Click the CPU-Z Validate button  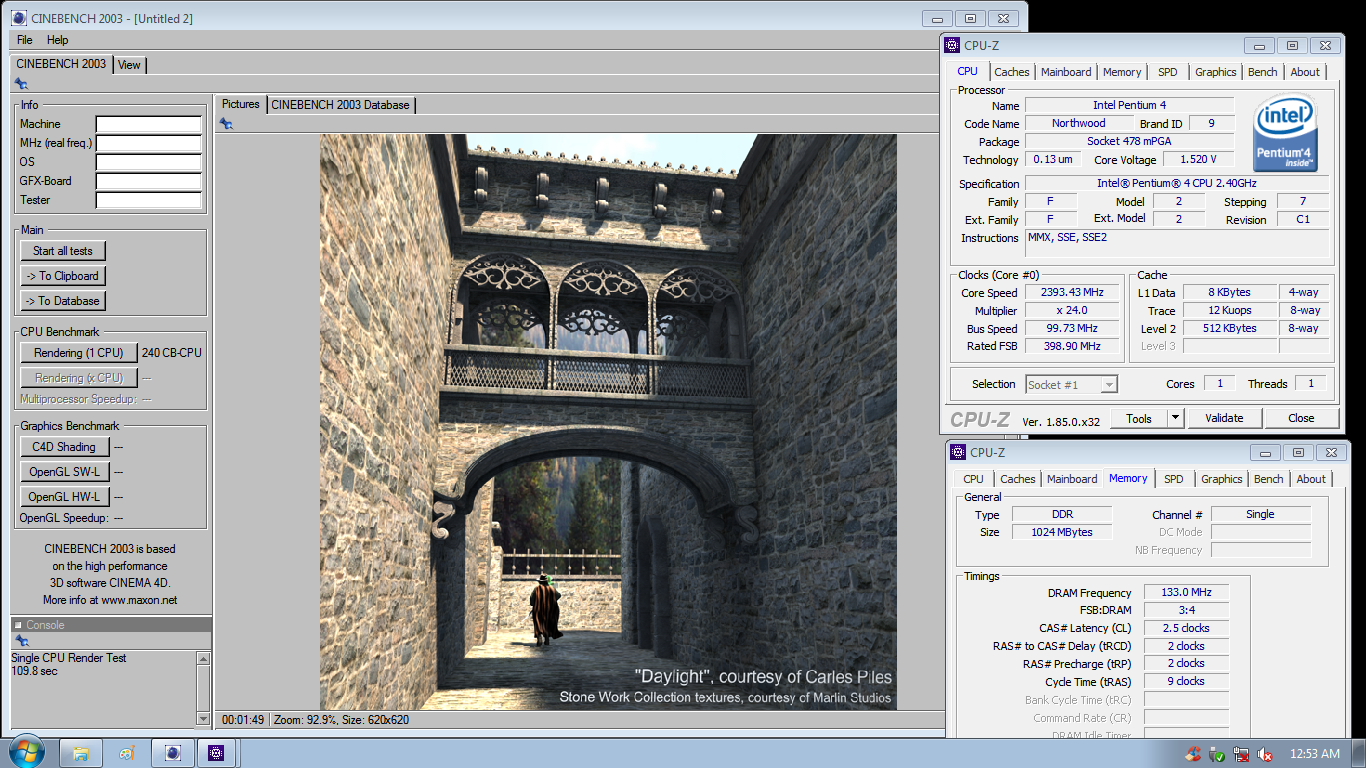tap(1224, 418)
